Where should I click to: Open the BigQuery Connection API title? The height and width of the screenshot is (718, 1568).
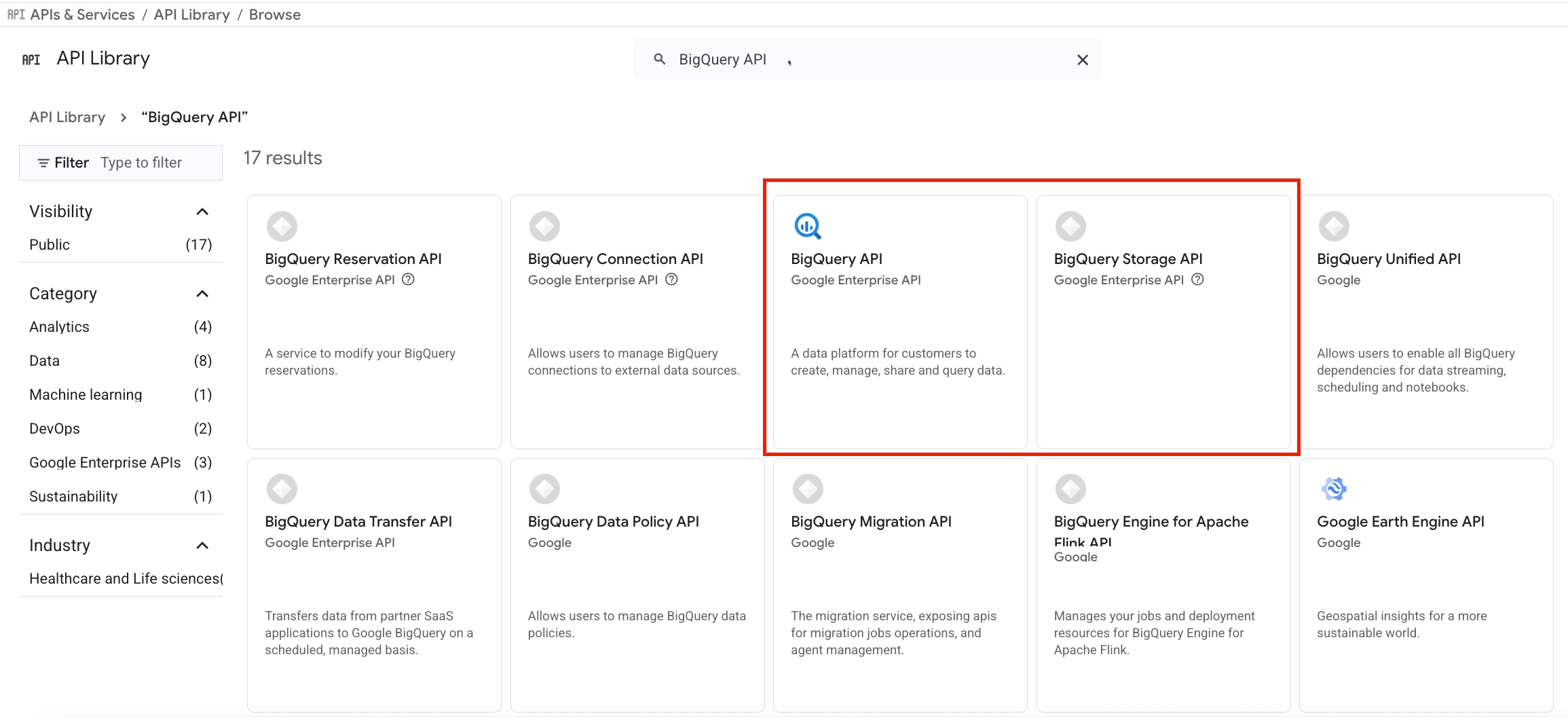[616, 259]
